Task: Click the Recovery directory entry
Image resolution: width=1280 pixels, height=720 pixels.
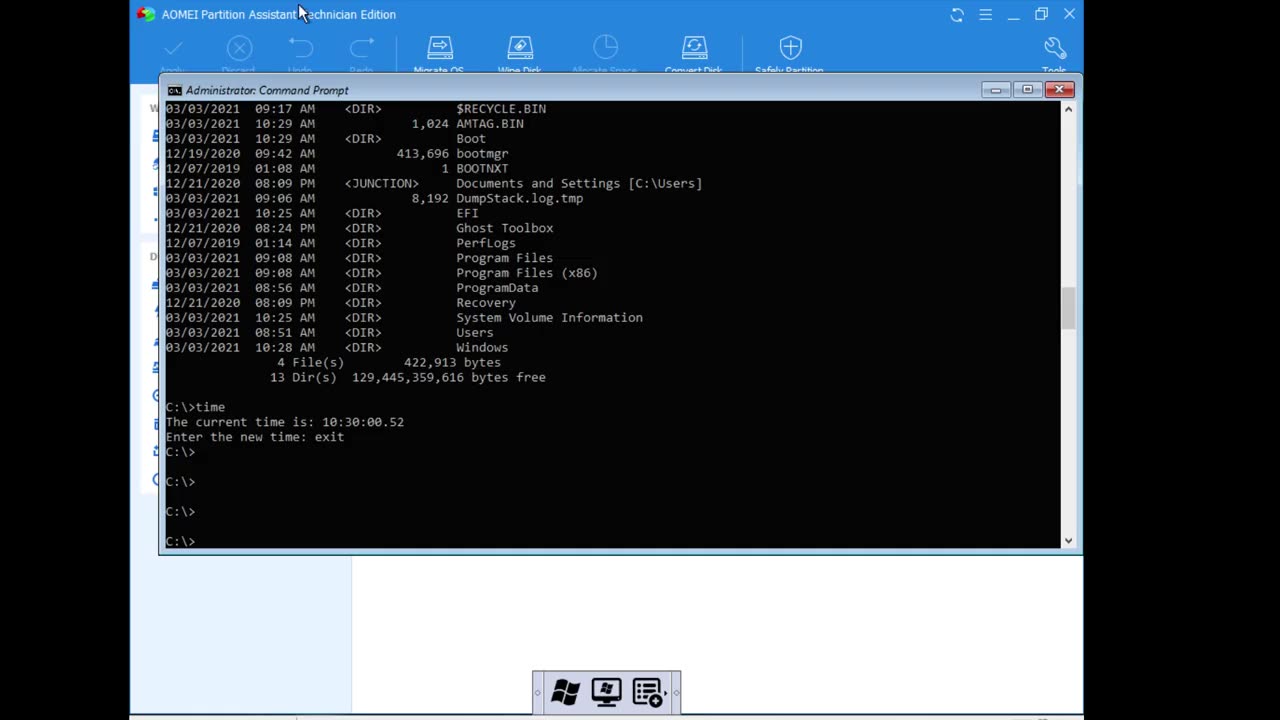Action: [486, 303]
